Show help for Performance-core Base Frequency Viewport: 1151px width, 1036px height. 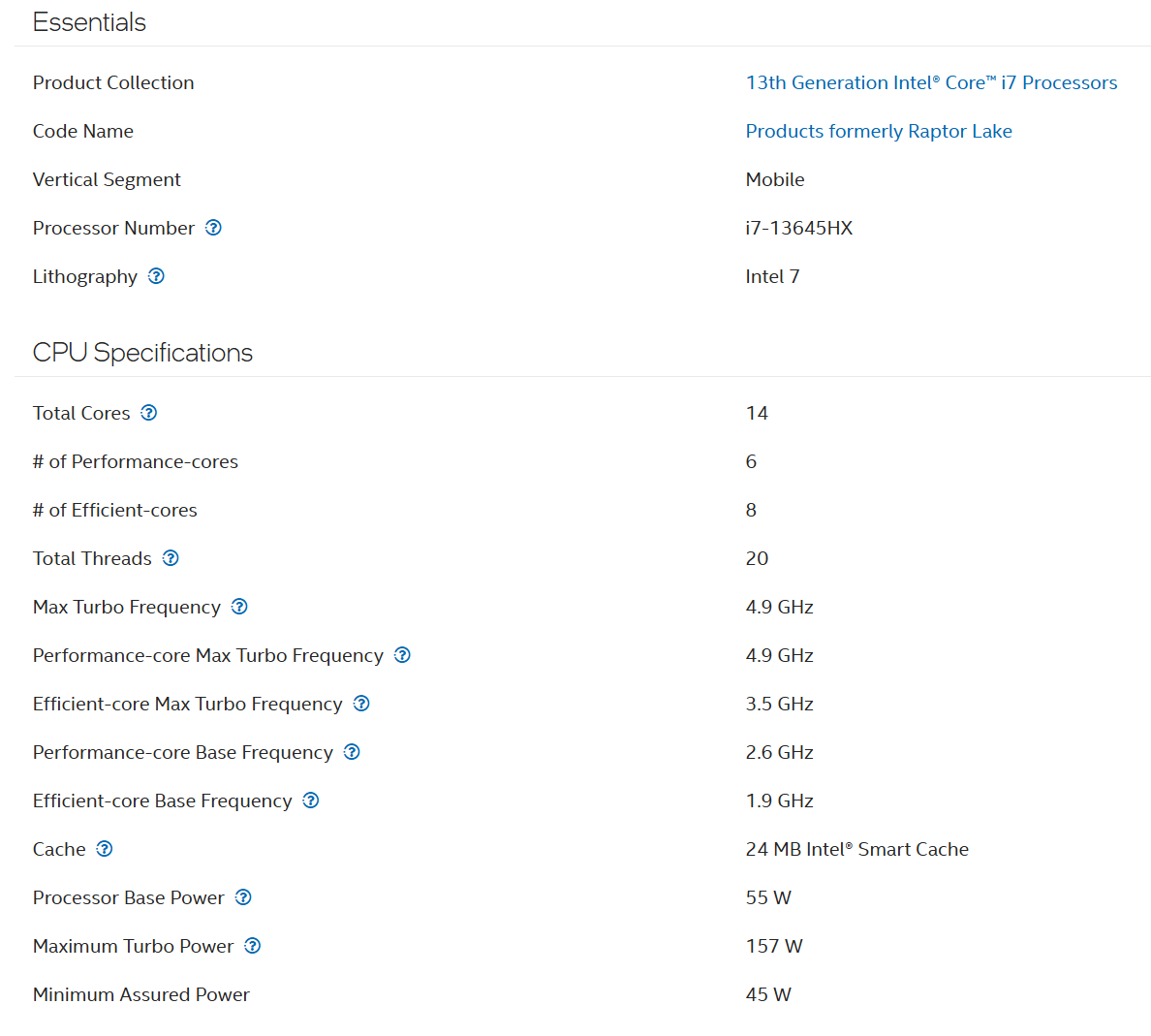352,752
